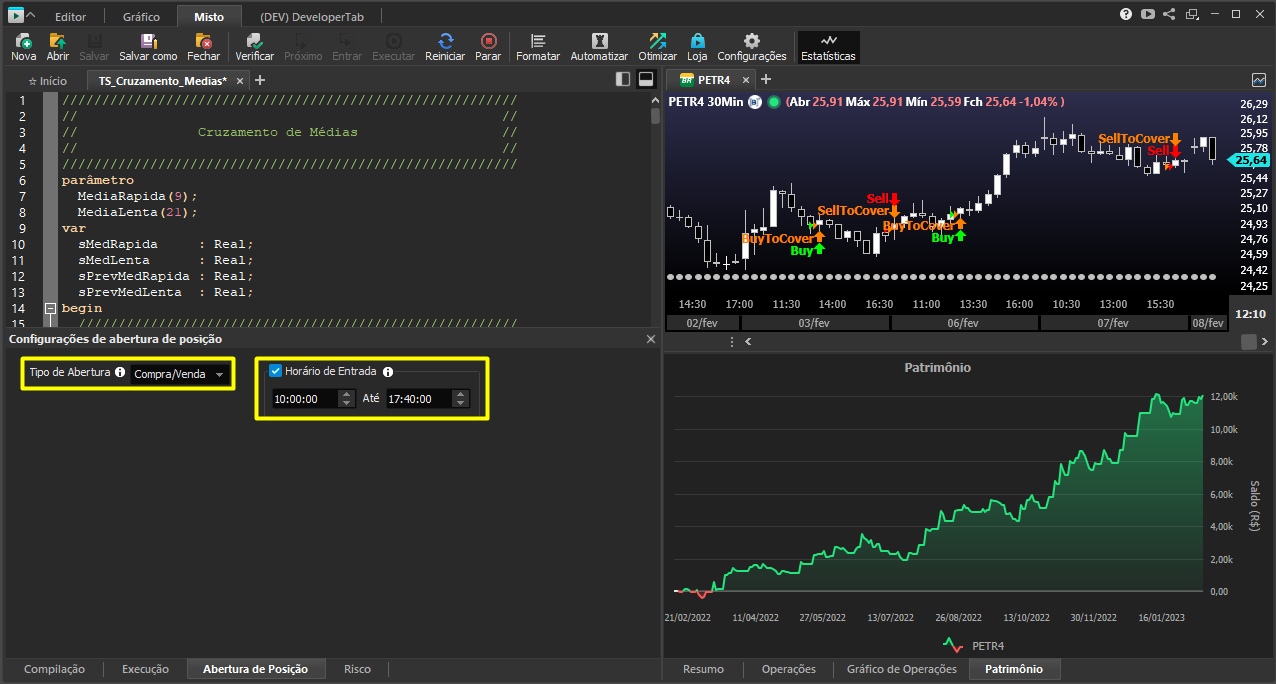
Task: Go to the Início editor tab
Action: [x=47, y=80]
